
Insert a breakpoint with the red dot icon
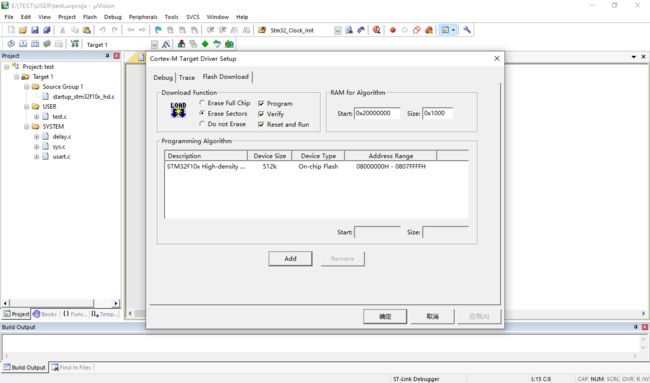393,30
